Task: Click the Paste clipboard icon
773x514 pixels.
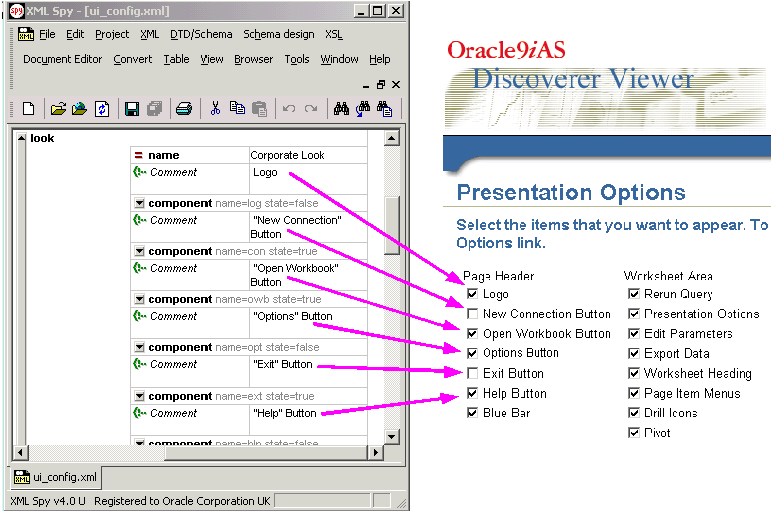Action: tap(259, 108)
